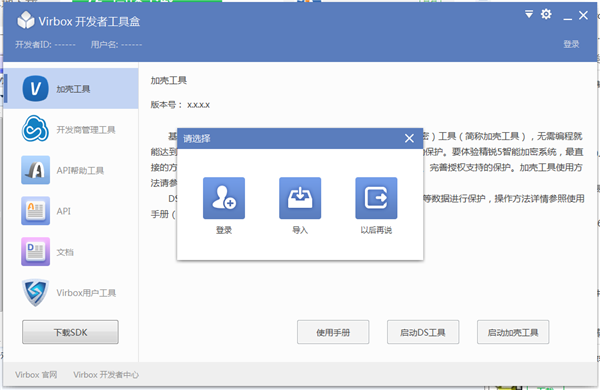Screen dimensions: 600x390
Task: Click the 登录 user-plus icon in dialog
Action: 224,198
